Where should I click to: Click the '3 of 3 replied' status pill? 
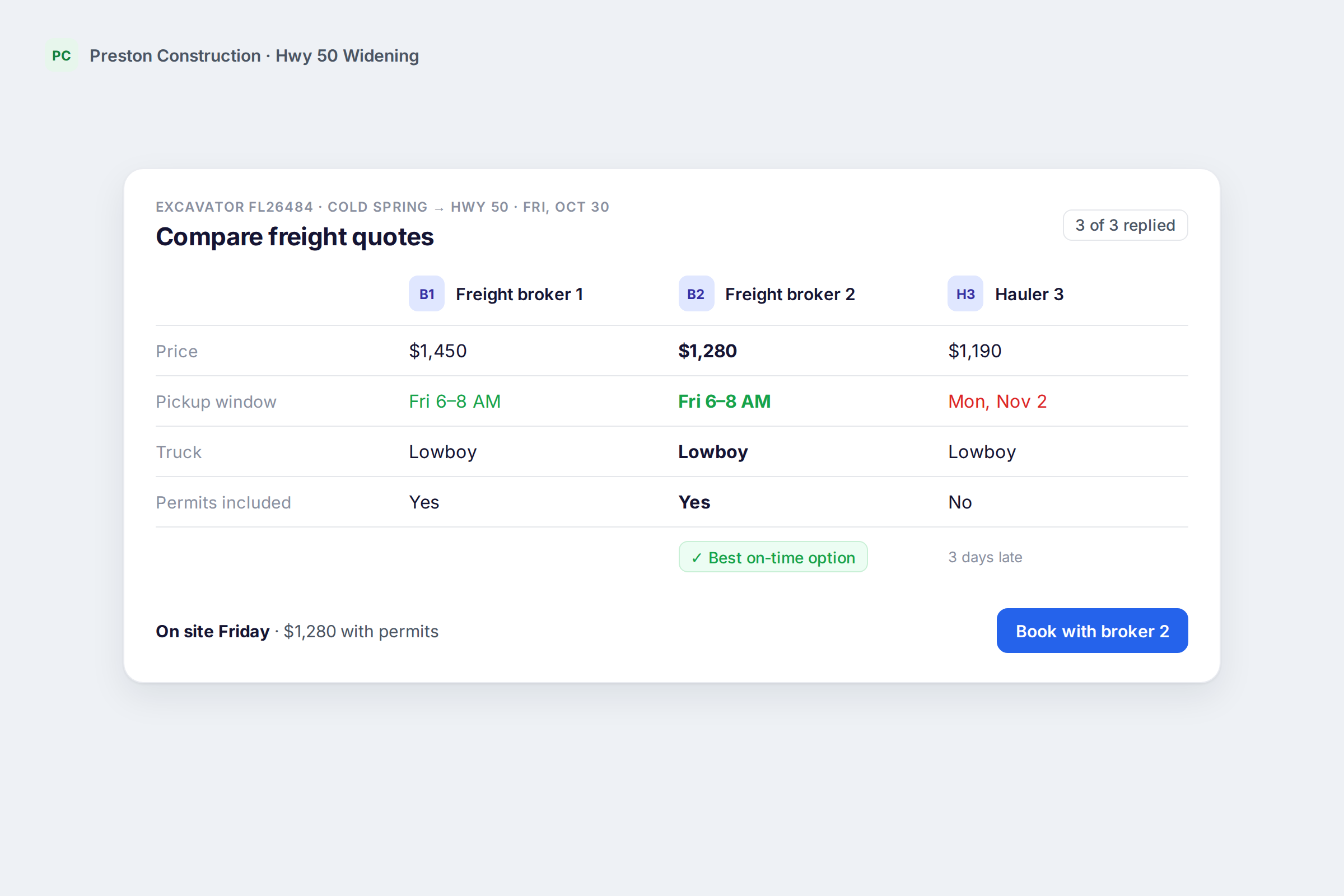point(1124,225)
